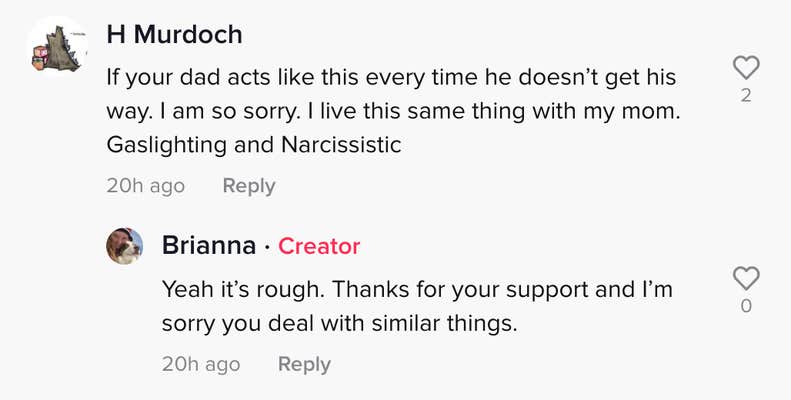Screen dimensions: 791x400
Task: Open Brianna's dog avatar photo
Action: coord(125,245)
